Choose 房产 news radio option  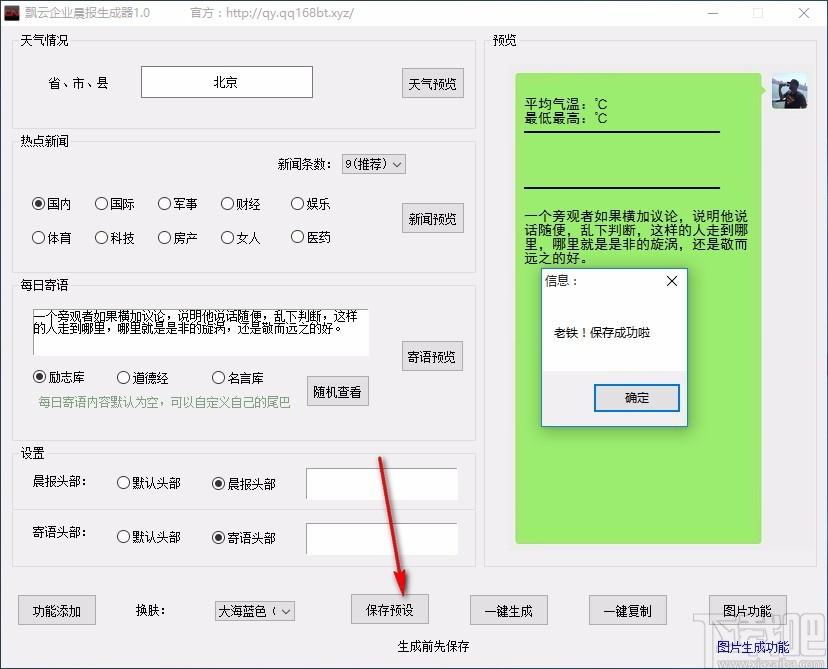[x=177, y=238]
